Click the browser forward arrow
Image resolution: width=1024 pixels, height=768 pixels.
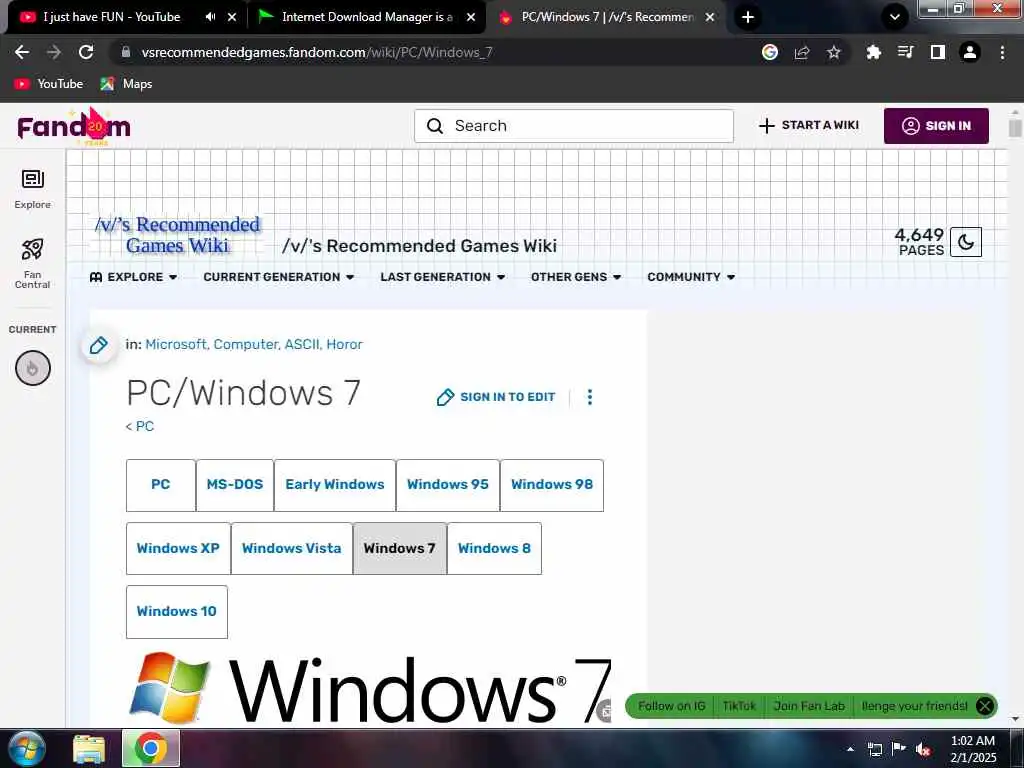tap(54, 52)
